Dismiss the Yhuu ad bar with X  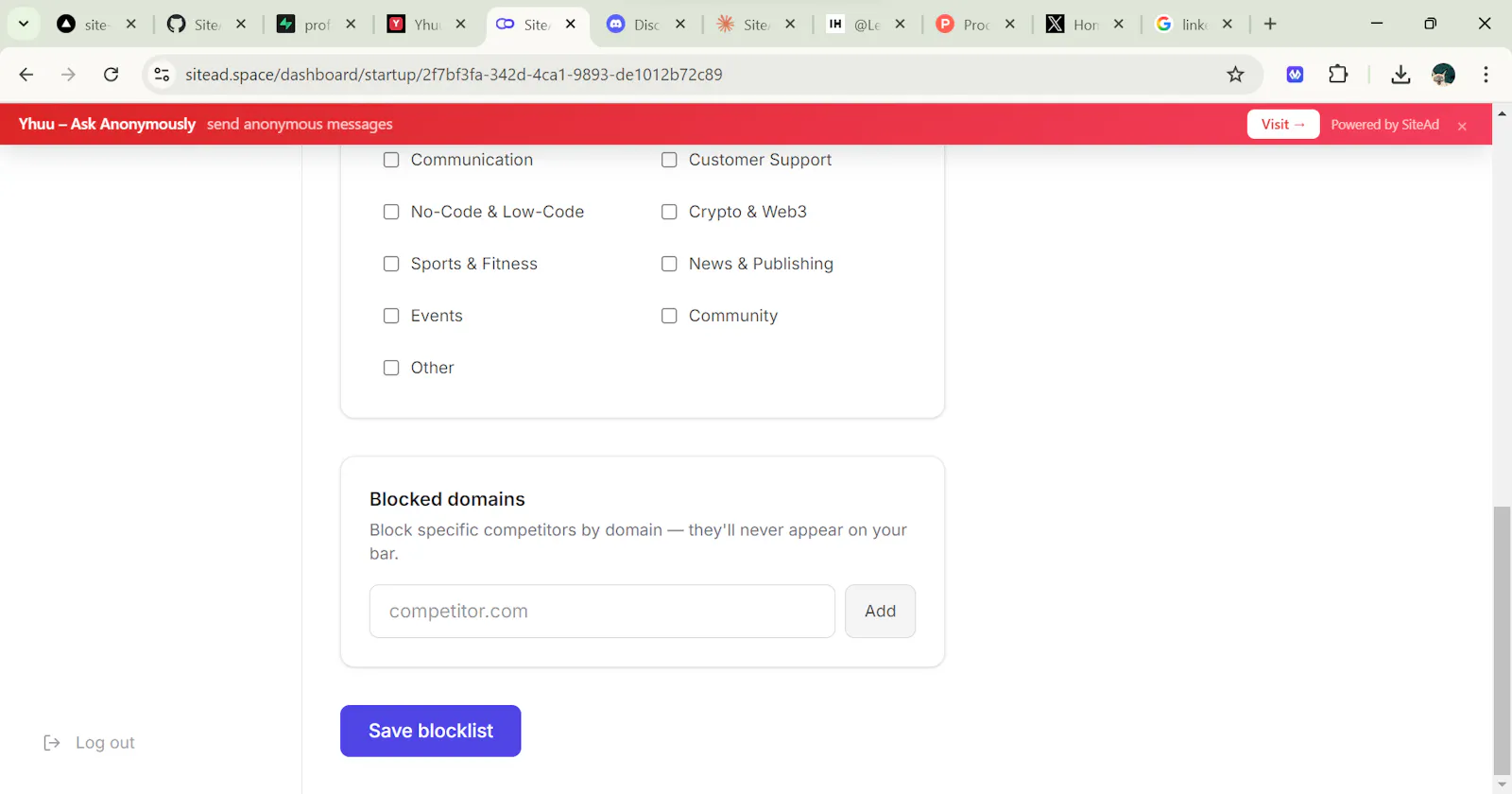[x=1462, y=126]
